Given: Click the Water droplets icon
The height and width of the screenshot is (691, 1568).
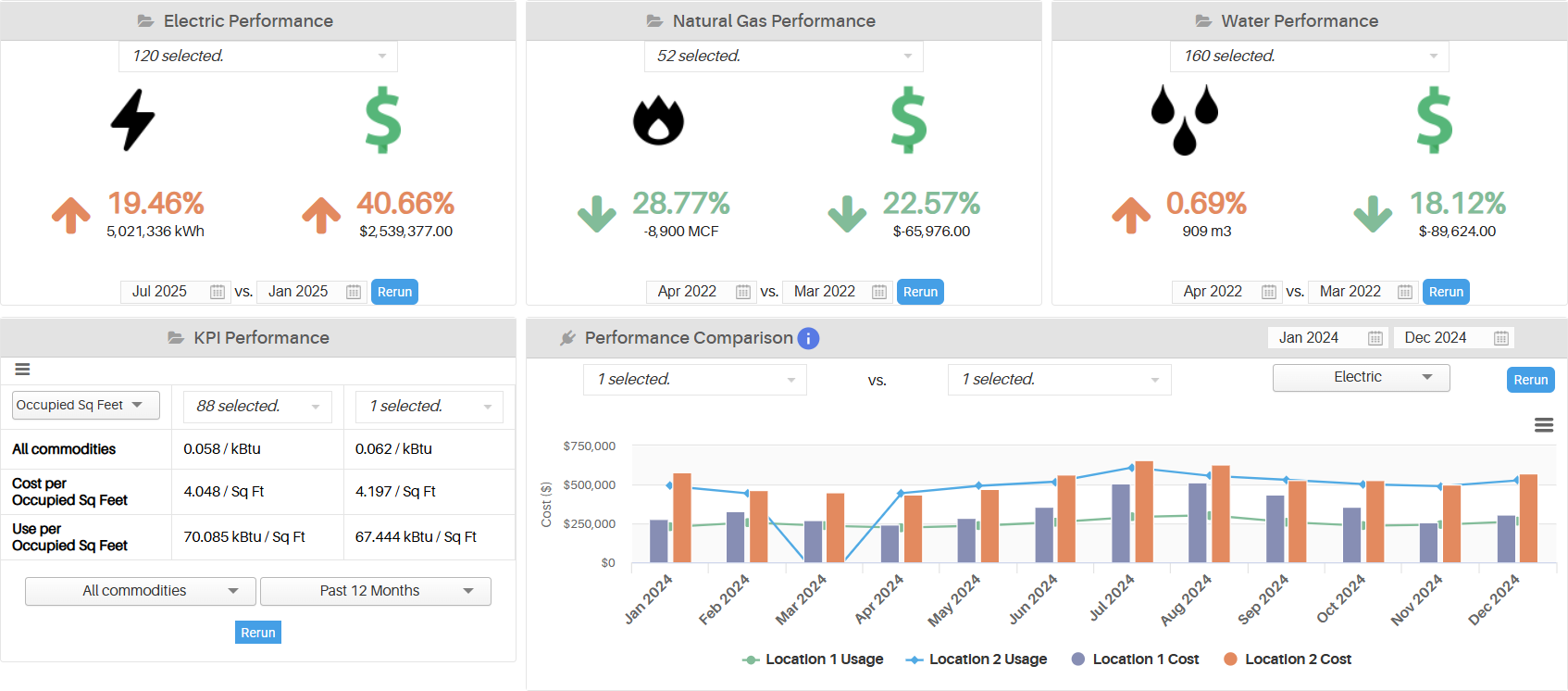Looking at the screenshot, I should click(x=1184, y=119).
